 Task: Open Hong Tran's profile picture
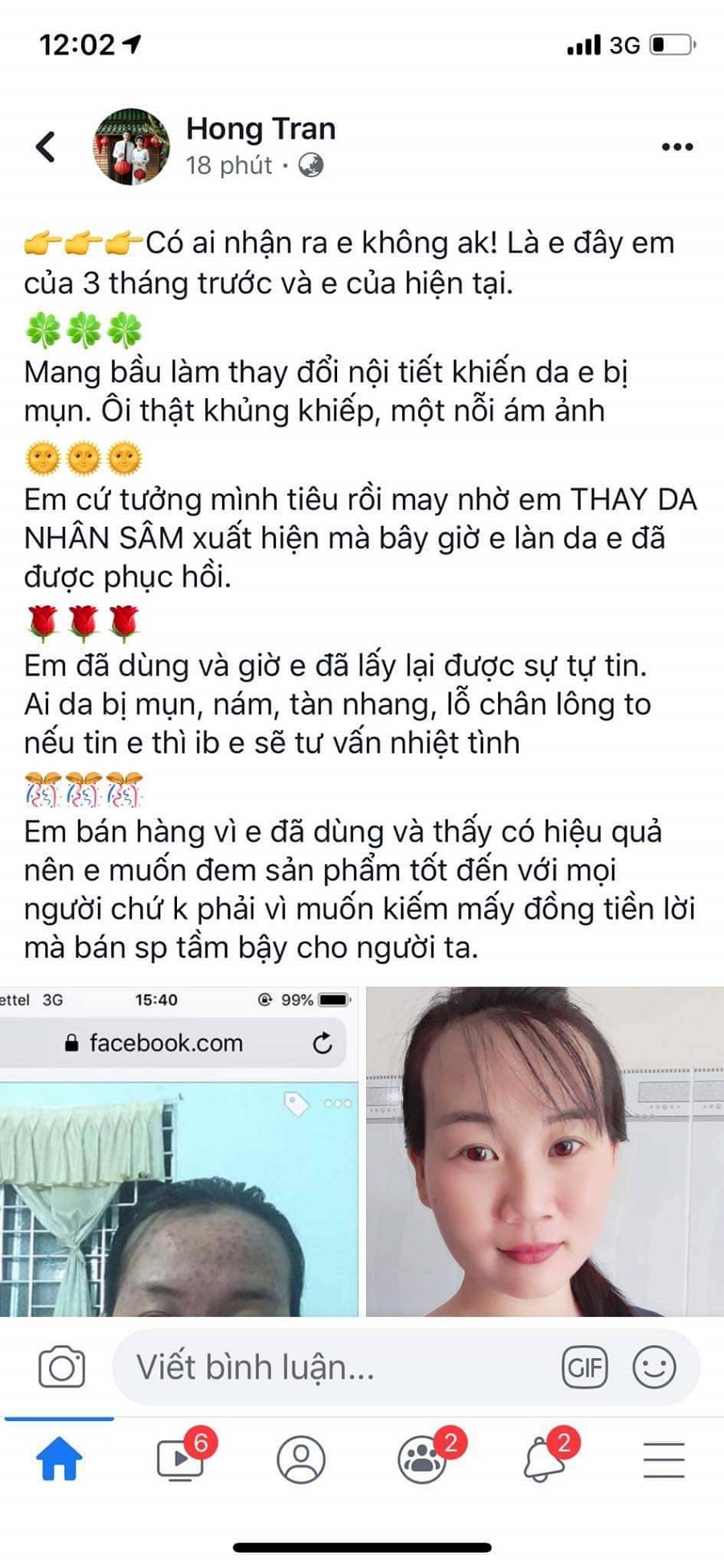132,146
